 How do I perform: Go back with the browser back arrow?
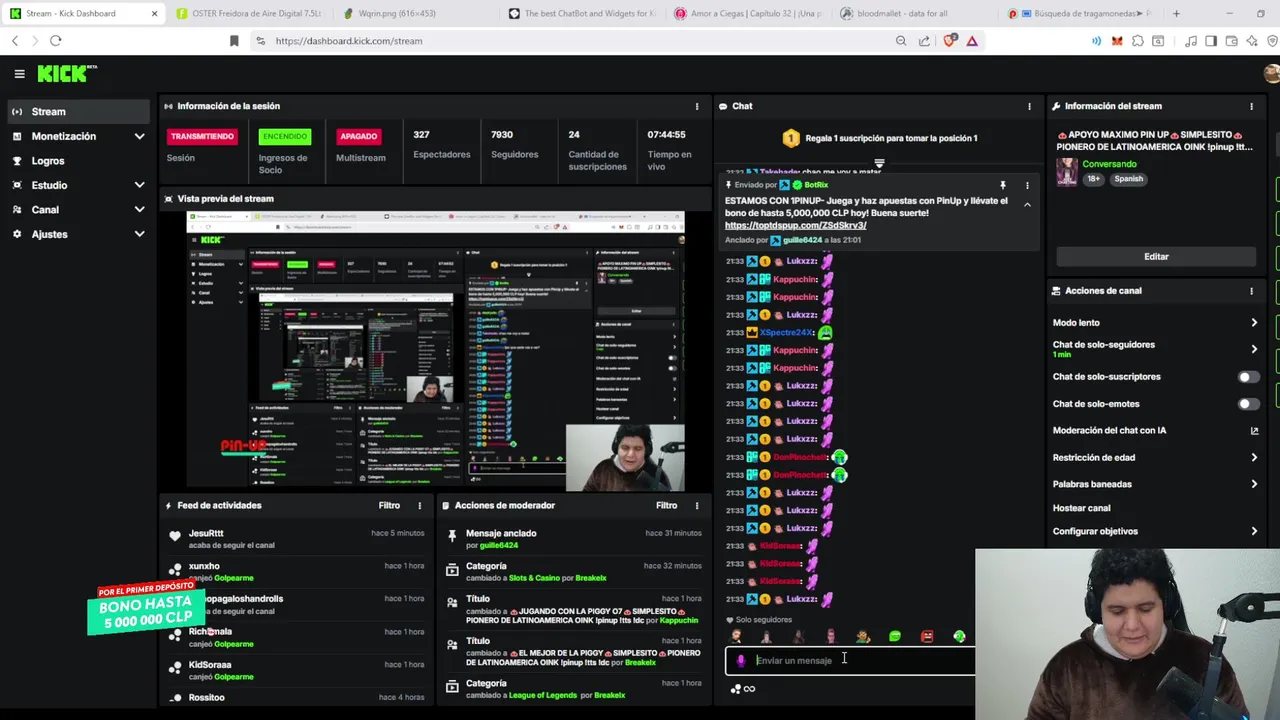coord(15,41)
